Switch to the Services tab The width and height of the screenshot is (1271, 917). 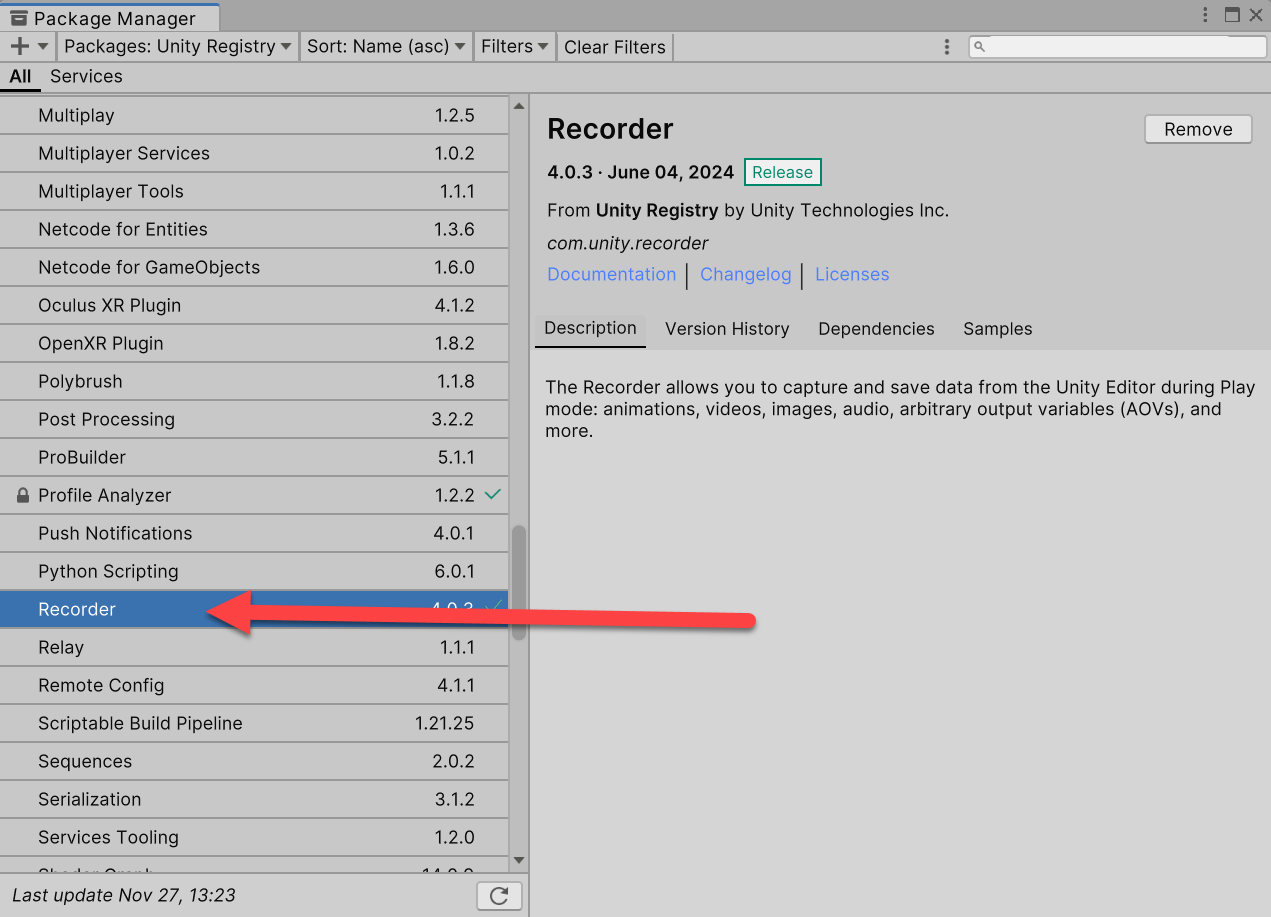(86, 76)
